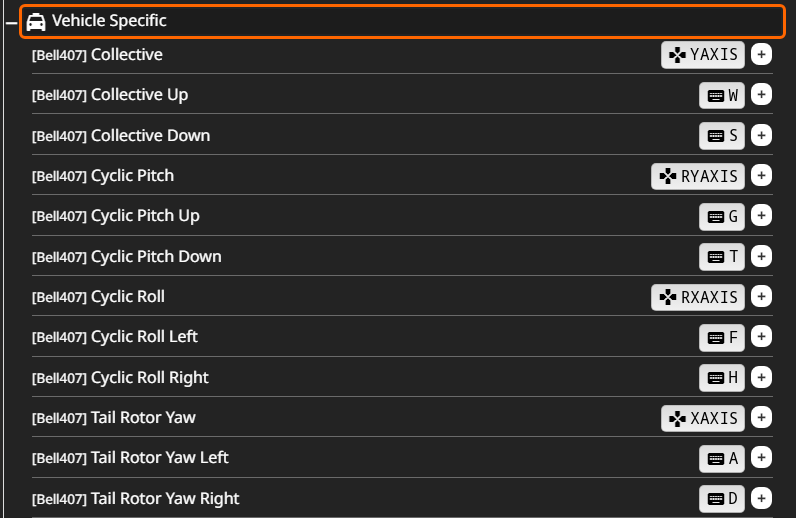
Task: Edit the W key binding
Action: 722,95
